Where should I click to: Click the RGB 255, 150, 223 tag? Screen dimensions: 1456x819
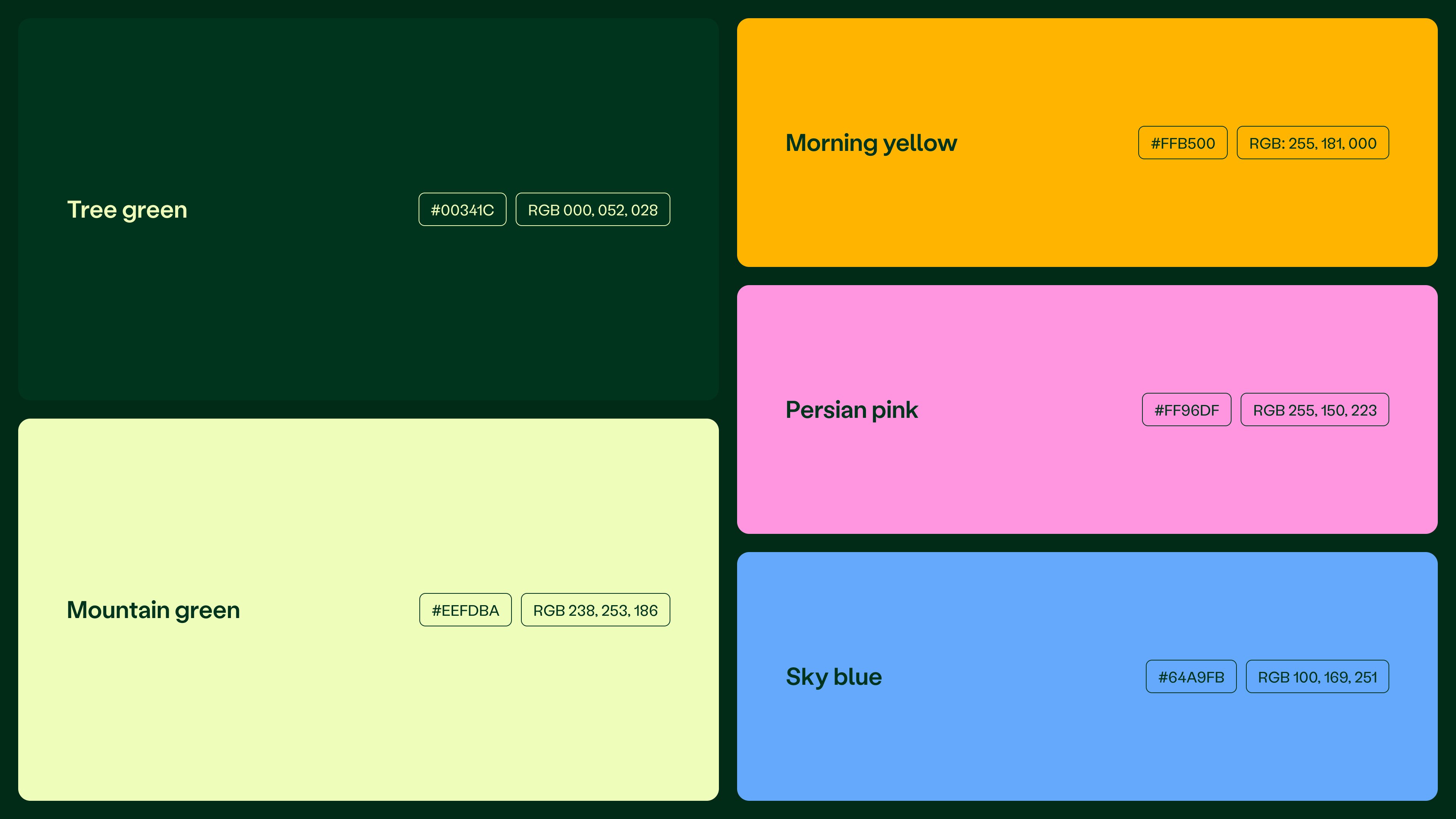pyautogui.click(x=1315, y=410)
